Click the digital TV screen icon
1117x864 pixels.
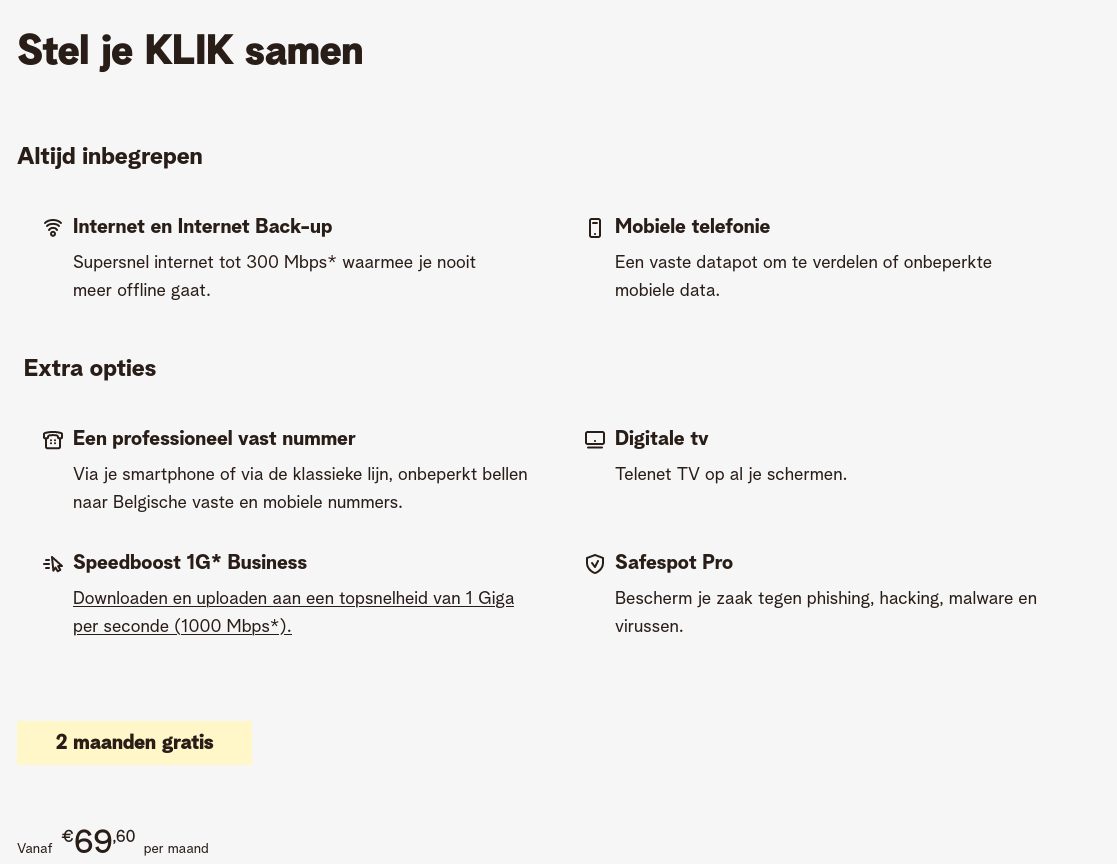[x=595, y=440]
